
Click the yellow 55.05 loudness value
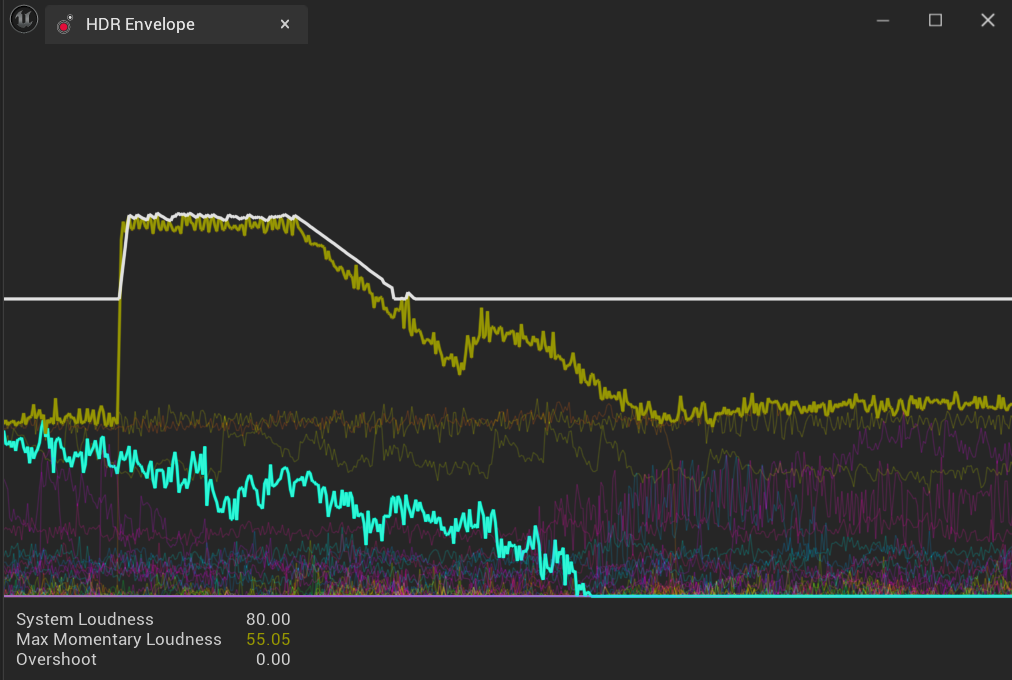pyautogui.click(x=268, y=639)
